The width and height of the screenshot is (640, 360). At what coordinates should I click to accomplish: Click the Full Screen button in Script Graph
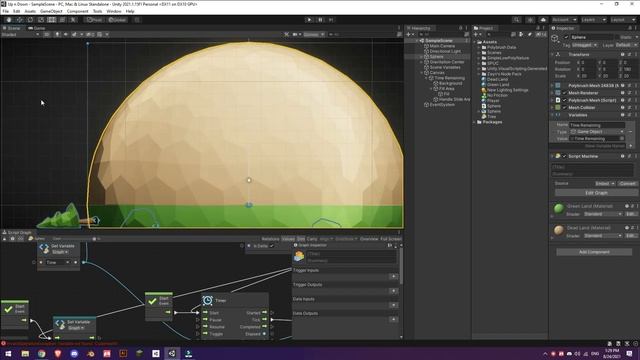click(x=390, y=239)
